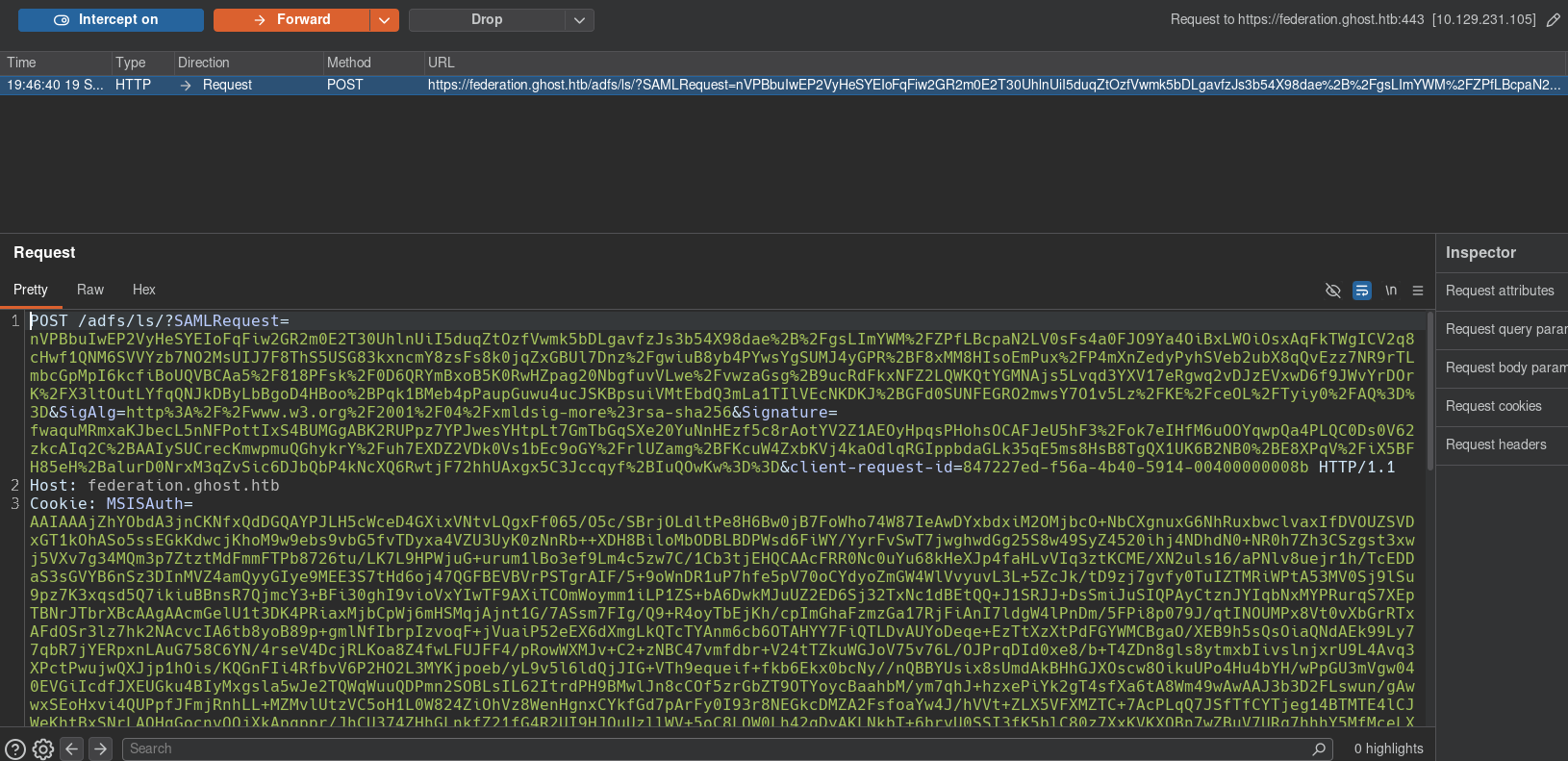Click the Cookie: MSISAuth header line
This screenshot has height=761, width=1568.
click(112, 504)
